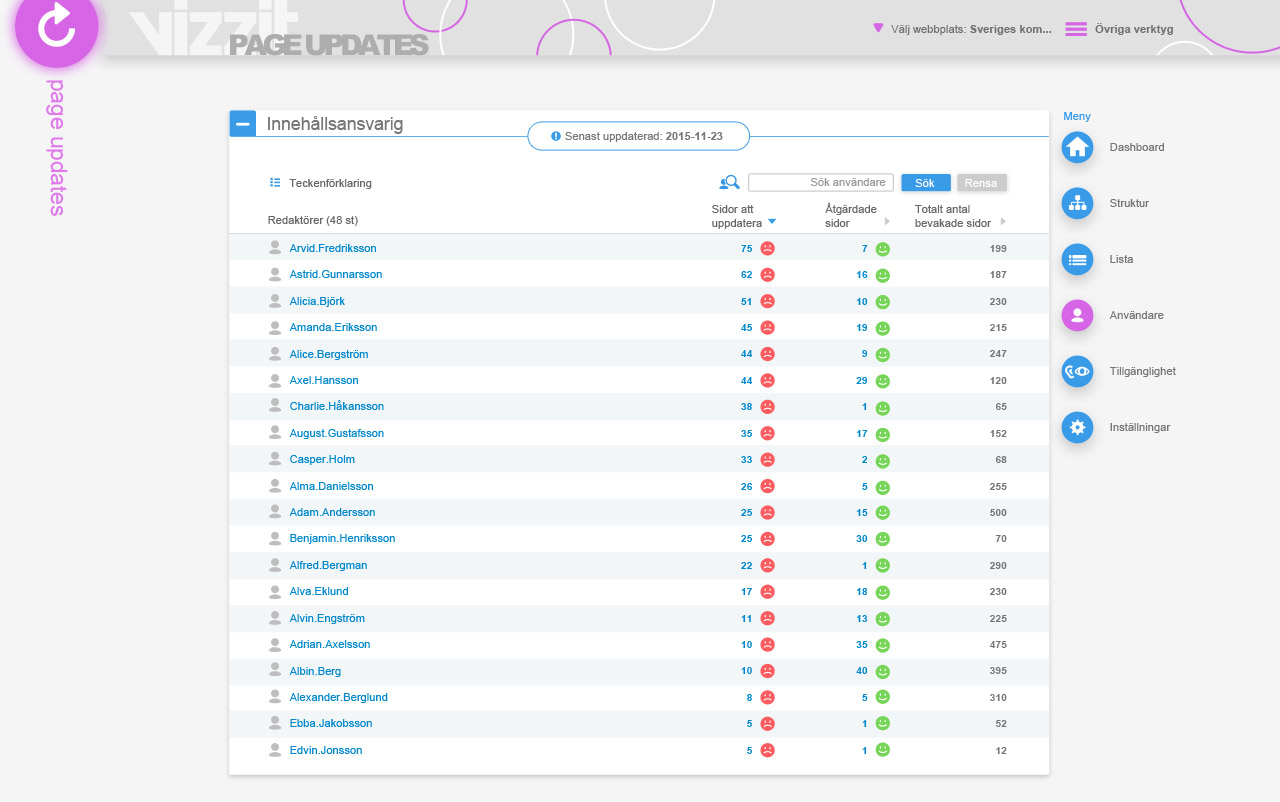Focus the Sök användare input field

click(820, 183)
